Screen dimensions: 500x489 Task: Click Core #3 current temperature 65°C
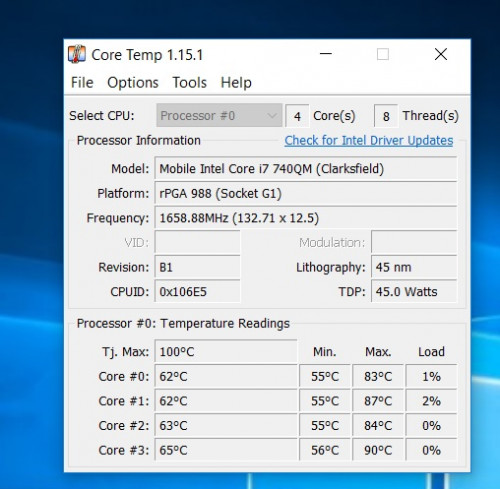click(x=226, y=450)
